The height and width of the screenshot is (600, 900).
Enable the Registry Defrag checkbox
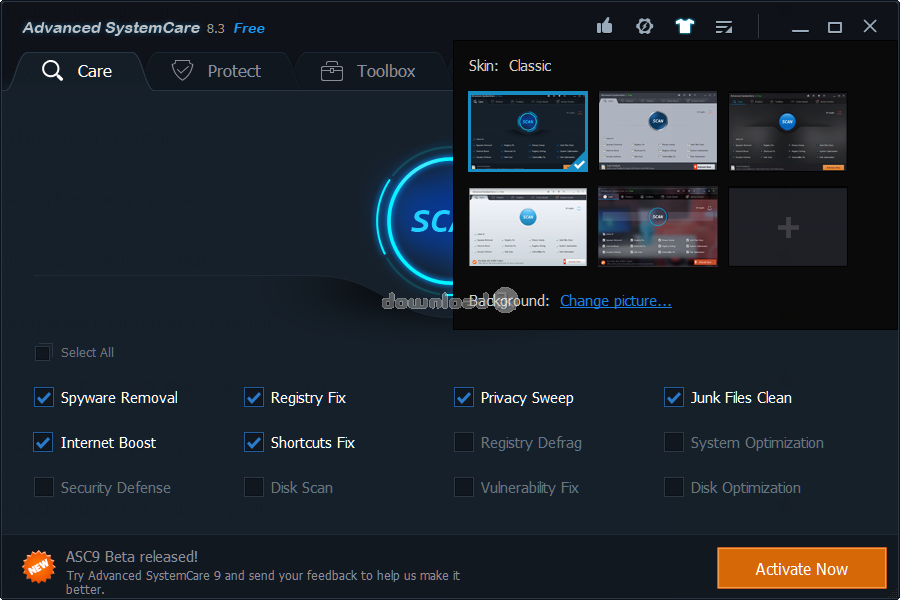click(464, 442)
